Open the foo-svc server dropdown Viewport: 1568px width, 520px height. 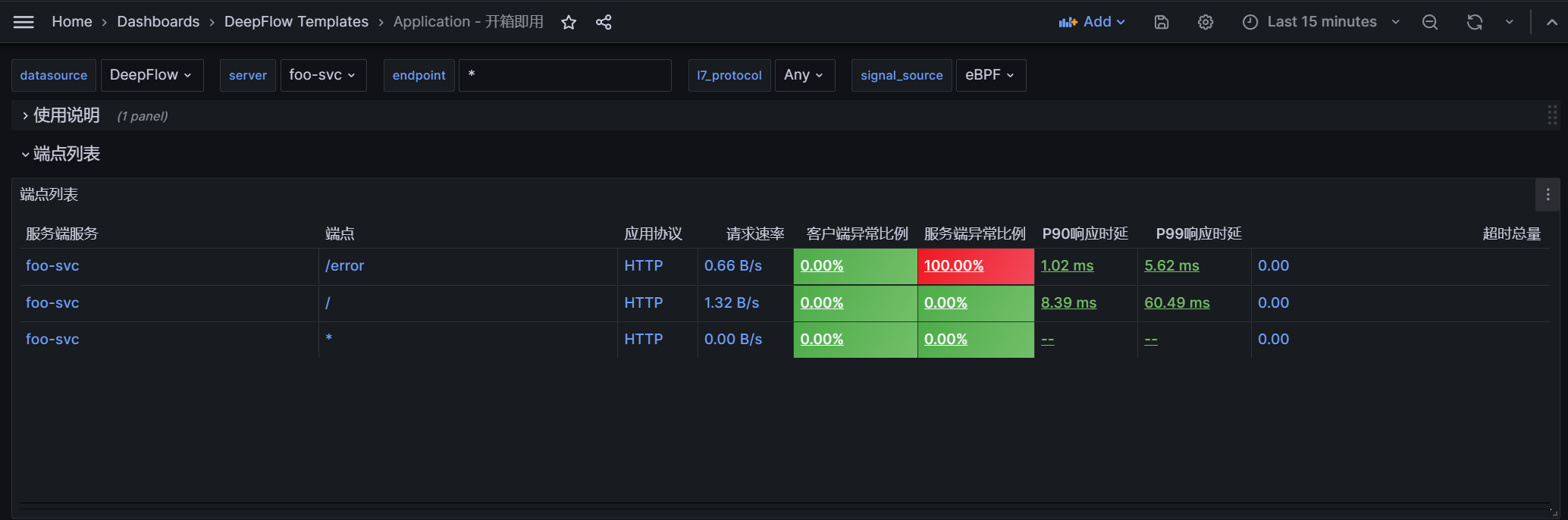pyautogui.click(x=323, y=75)
